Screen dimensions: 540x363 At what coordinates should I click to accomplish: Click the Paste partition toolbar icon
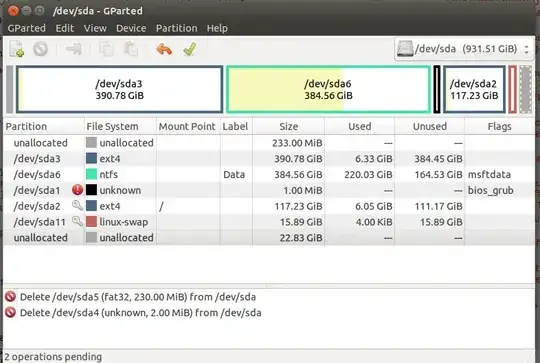pos(131,49)
